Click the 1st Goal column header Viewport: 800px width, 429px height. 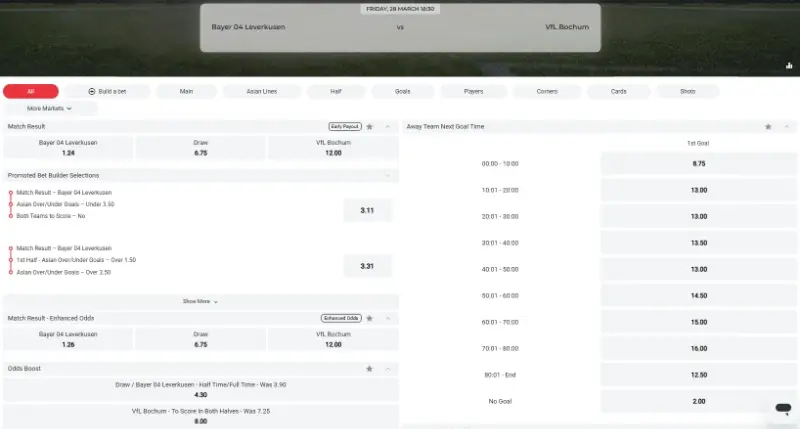(x=698, y=143)
